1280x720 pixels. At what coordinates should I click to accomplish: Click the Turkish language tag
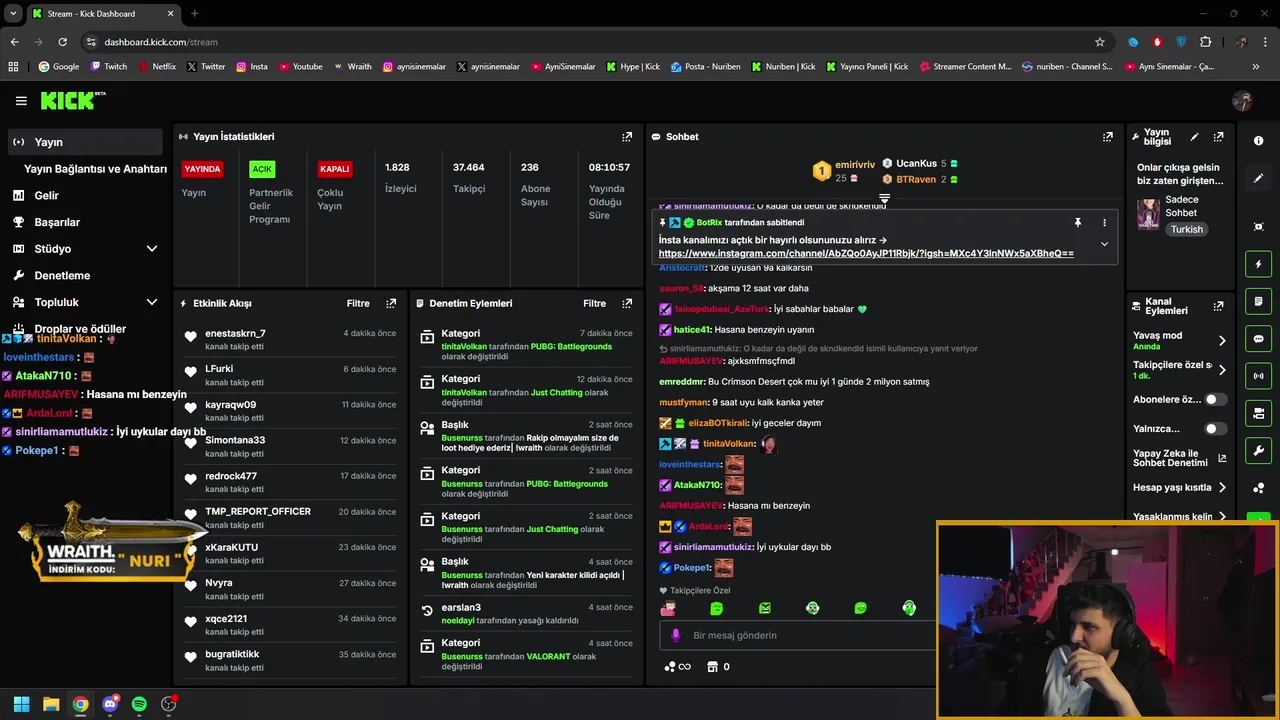(1187, 229)
